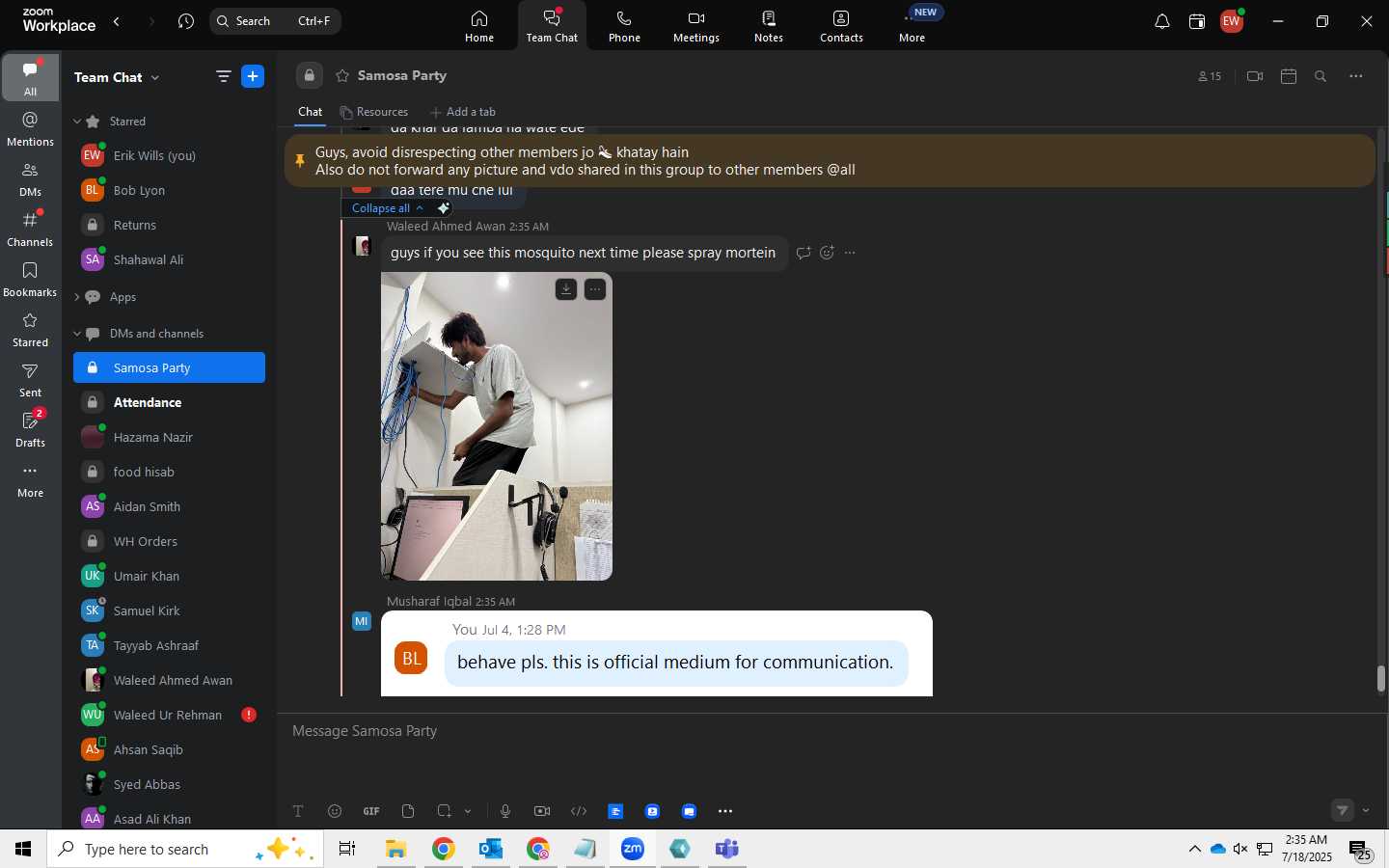Viewport: 1389px width, 868px height.
Task: Record an audio message with the microphone
Action: [x=505, y=811]
